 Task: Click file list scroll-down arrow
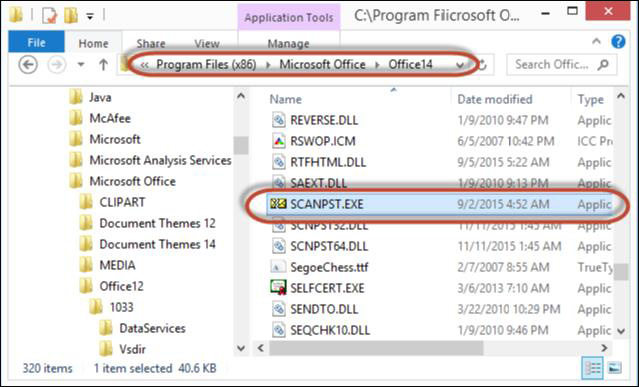click(x=621, y=331)
